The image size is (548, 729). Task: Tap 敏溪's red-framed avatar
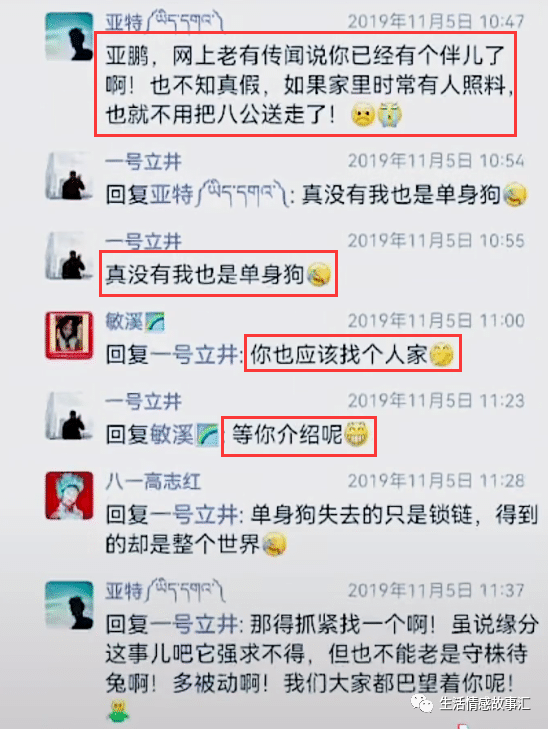(x=69, y=336)
